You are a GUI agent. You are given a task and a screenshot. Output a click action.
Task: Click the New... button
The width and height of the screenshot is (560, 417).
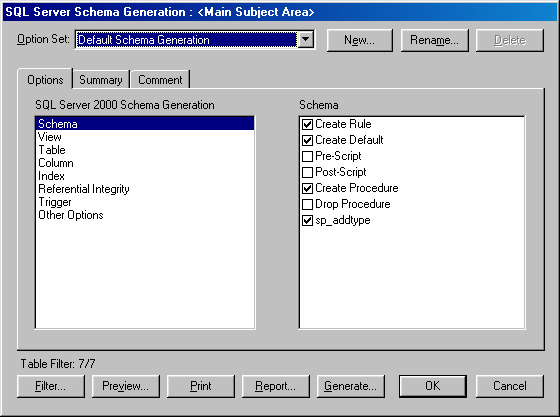360,40
